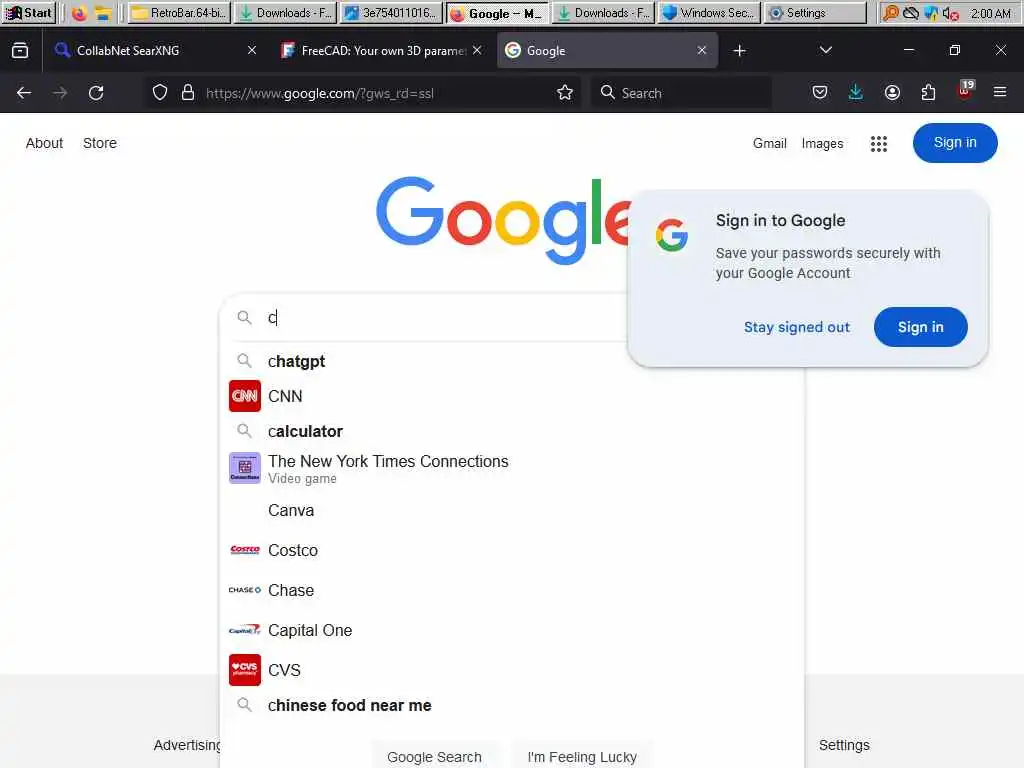Switch to the FreeCAD tab
The width and height of the screenshot is (1024, 768).
click(x=381, y=50)
